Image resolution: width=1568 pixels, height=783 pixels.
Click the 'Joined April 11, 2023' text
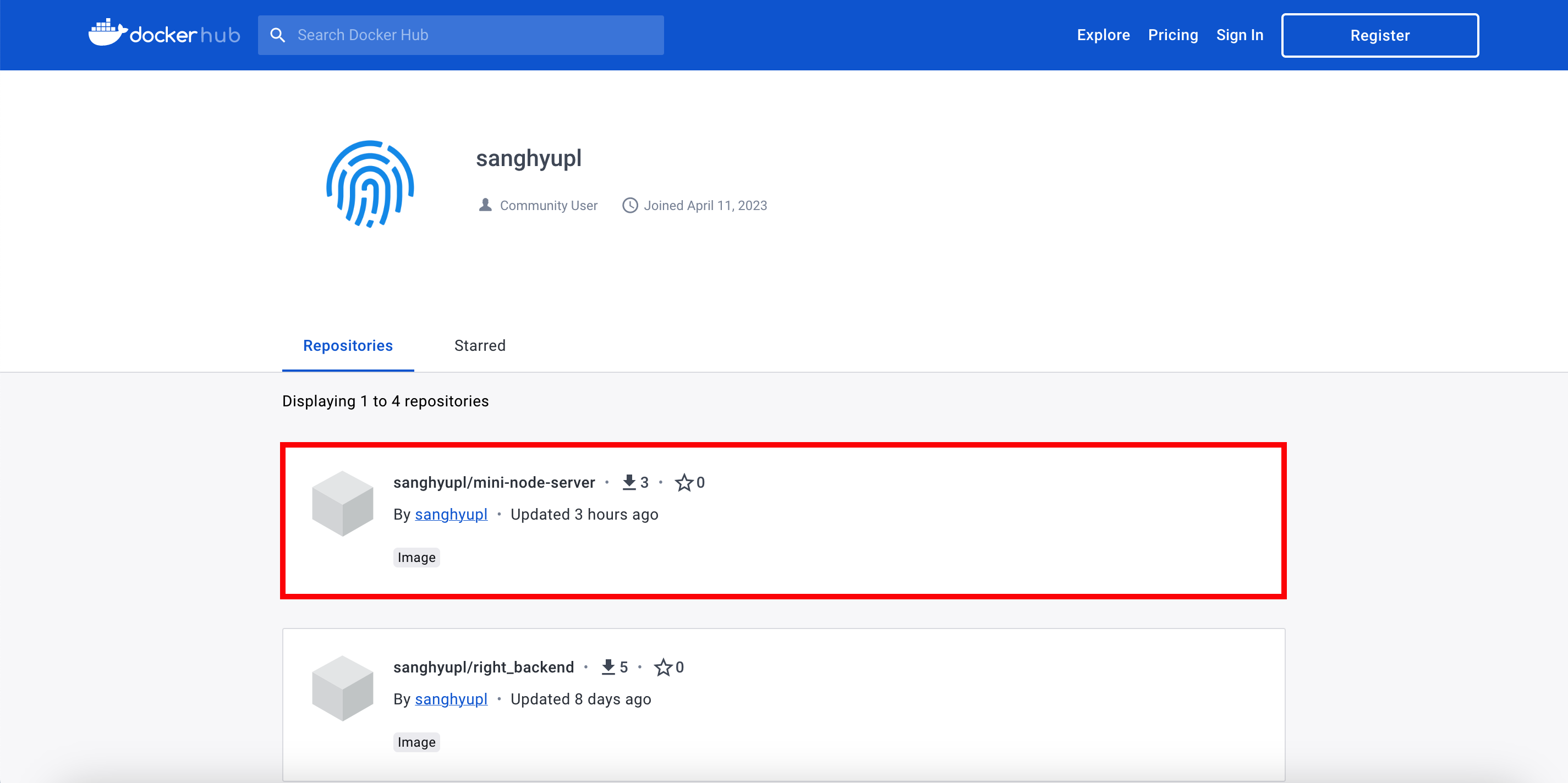[705, 206]
